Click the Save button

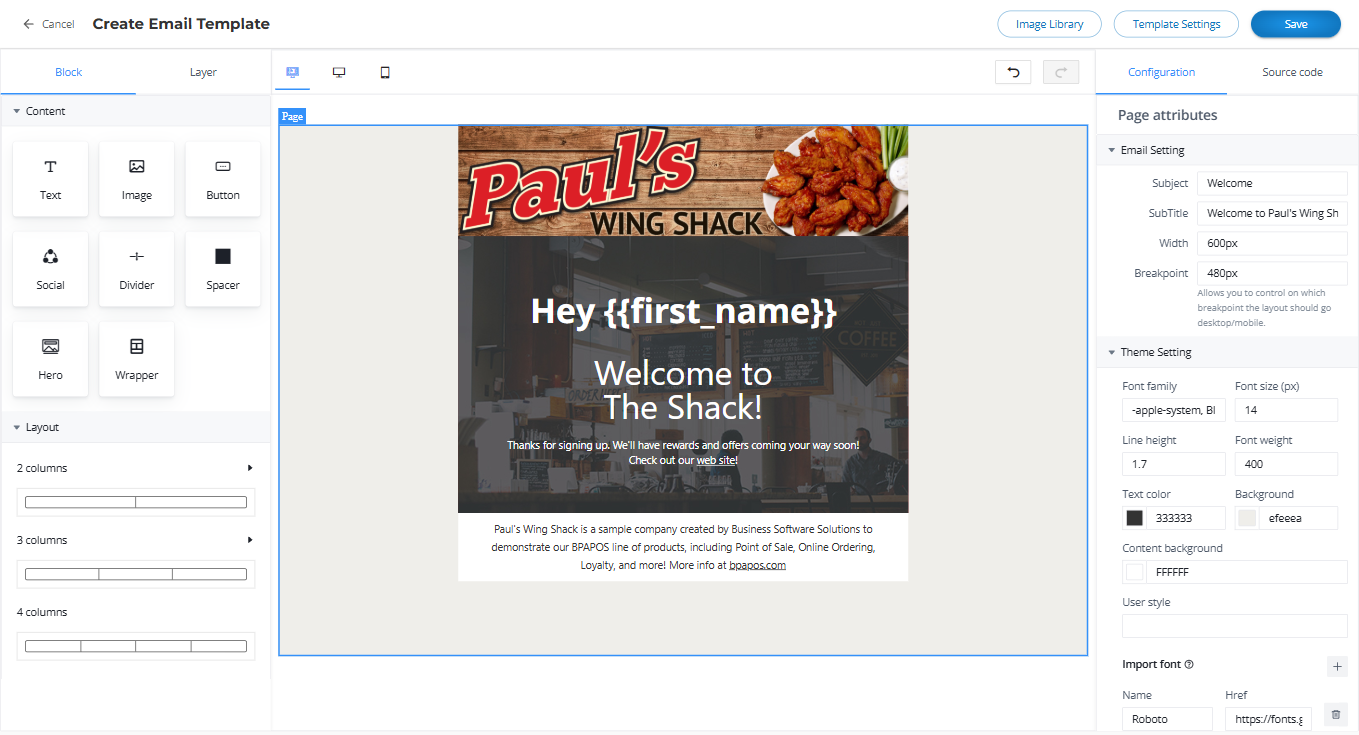1295,24
